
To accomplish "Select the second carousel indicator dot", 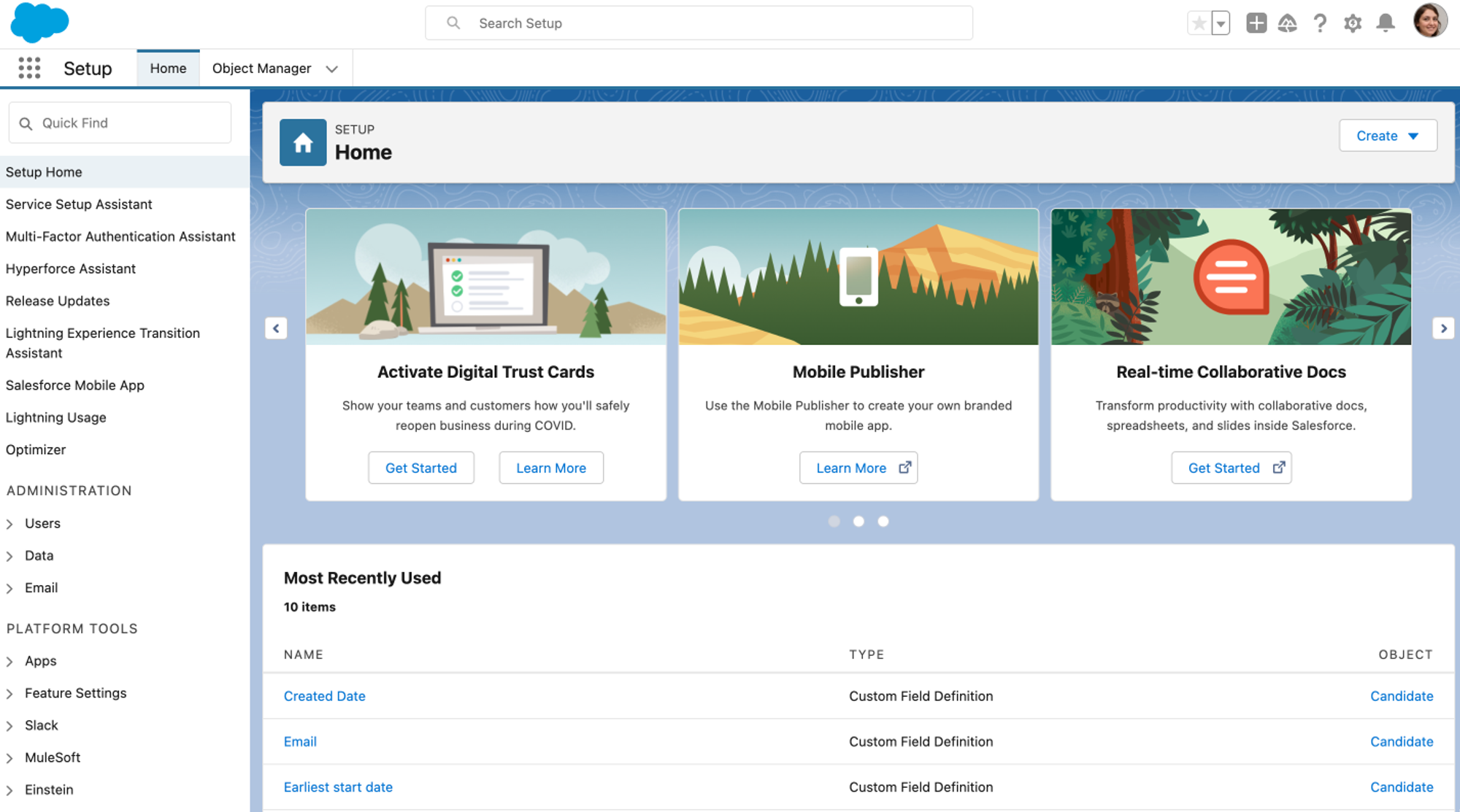I will (x=858, y=521).
